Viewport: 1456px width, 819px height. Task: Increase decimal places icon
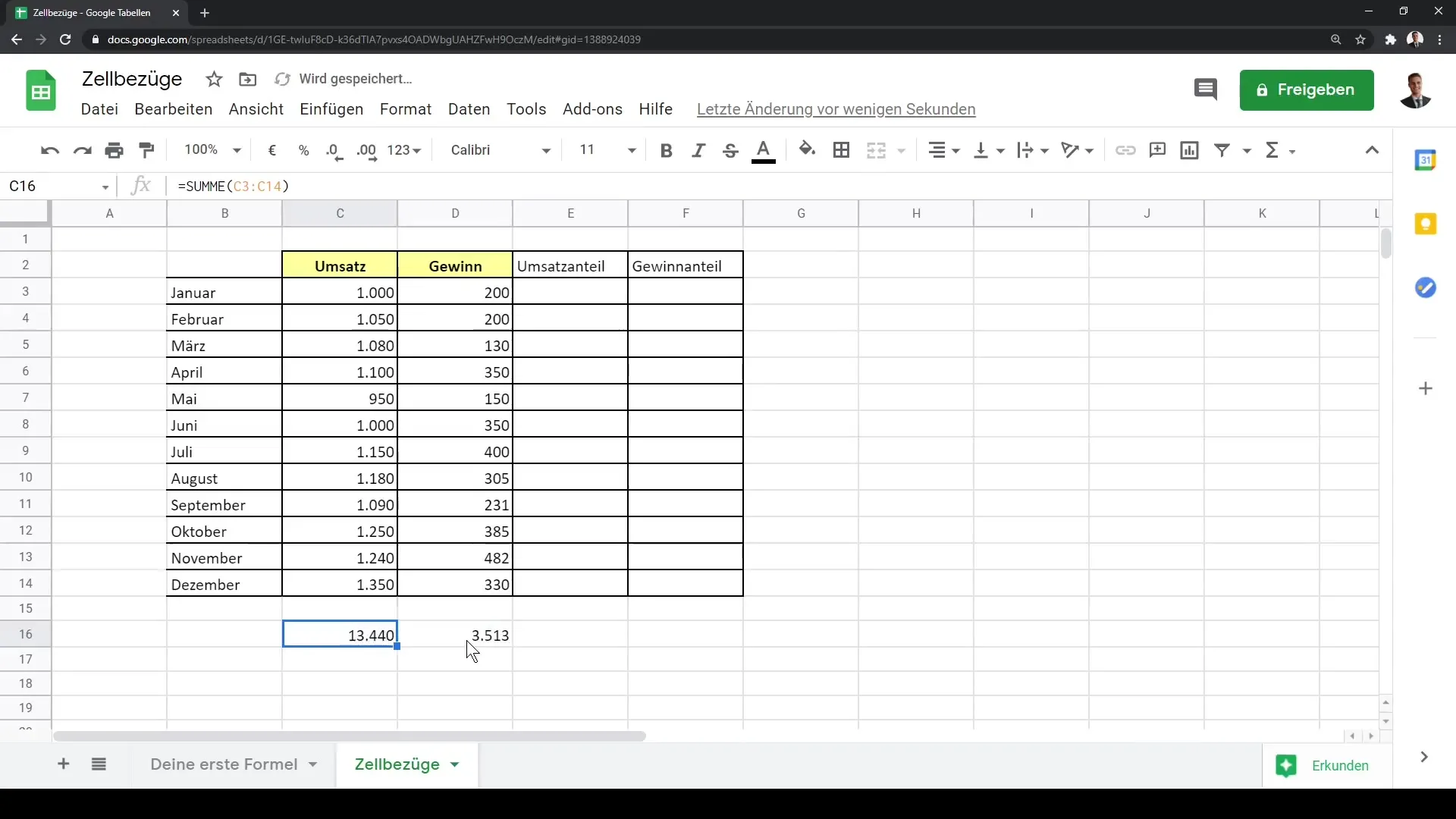coord(366,150)
